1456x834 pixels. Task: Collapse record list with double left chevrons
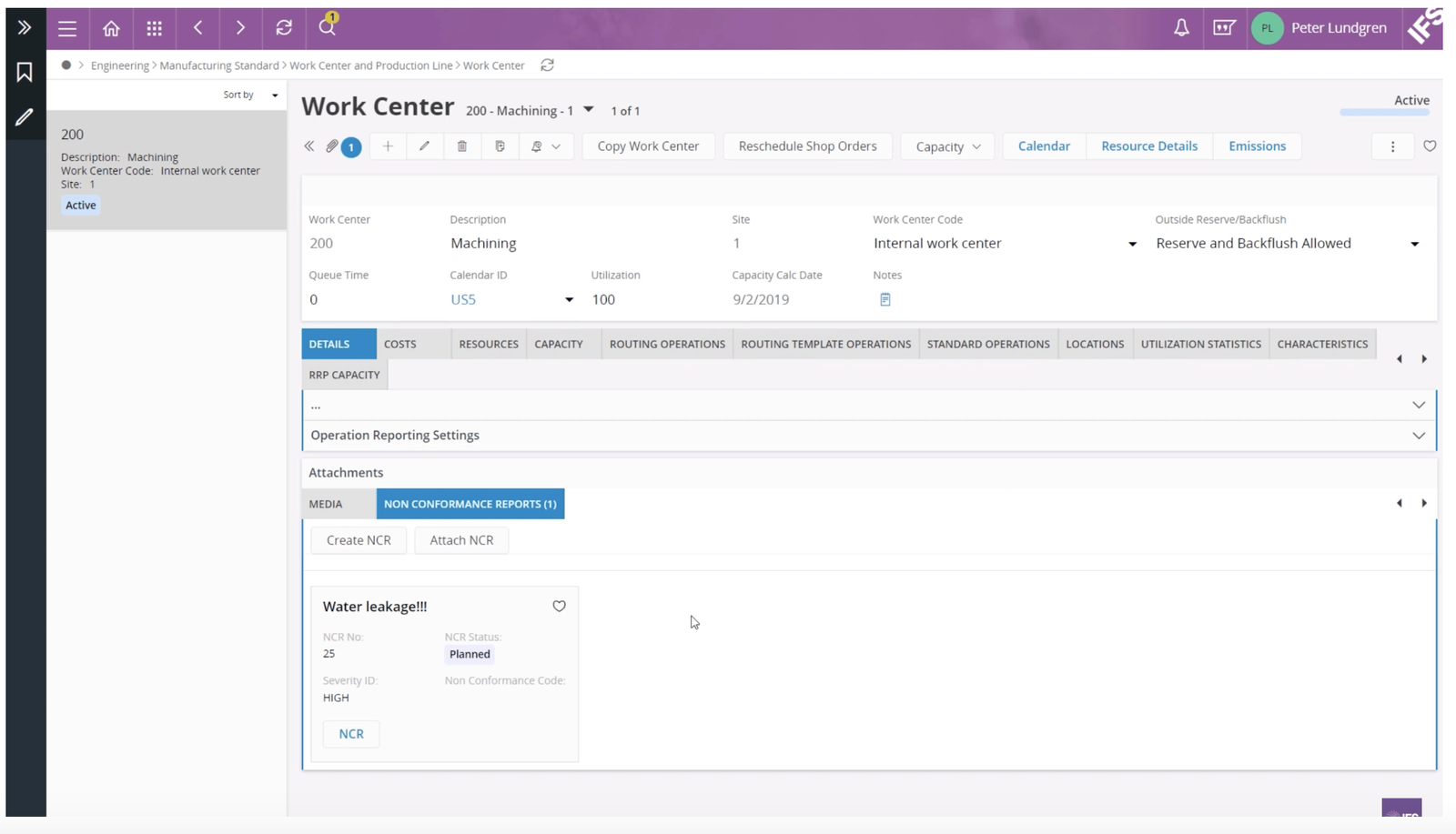pos(309,146)
